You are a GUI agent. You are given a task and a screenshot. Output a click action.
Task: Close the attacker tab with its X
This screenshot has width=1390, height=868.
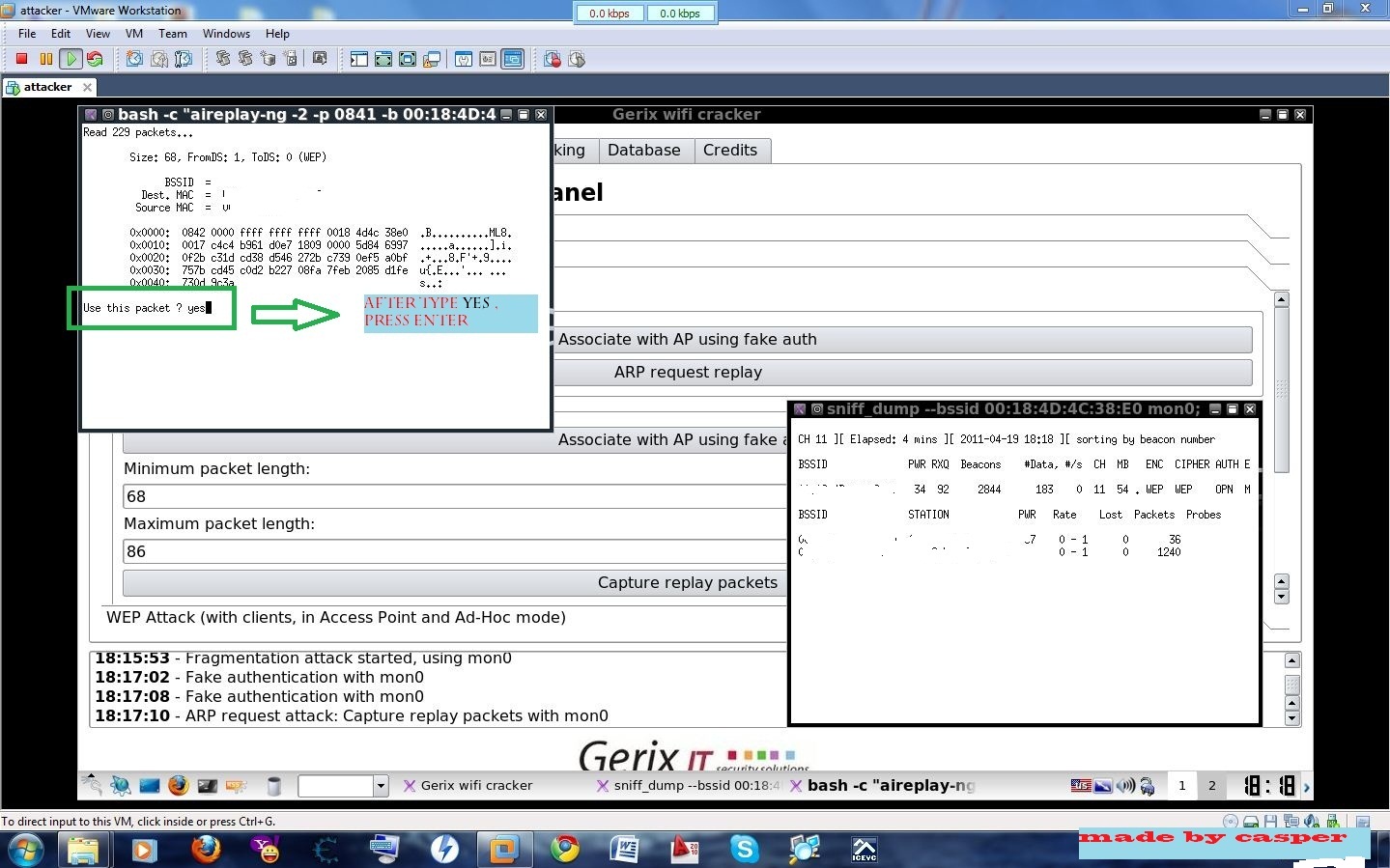[x=87, y=87]
